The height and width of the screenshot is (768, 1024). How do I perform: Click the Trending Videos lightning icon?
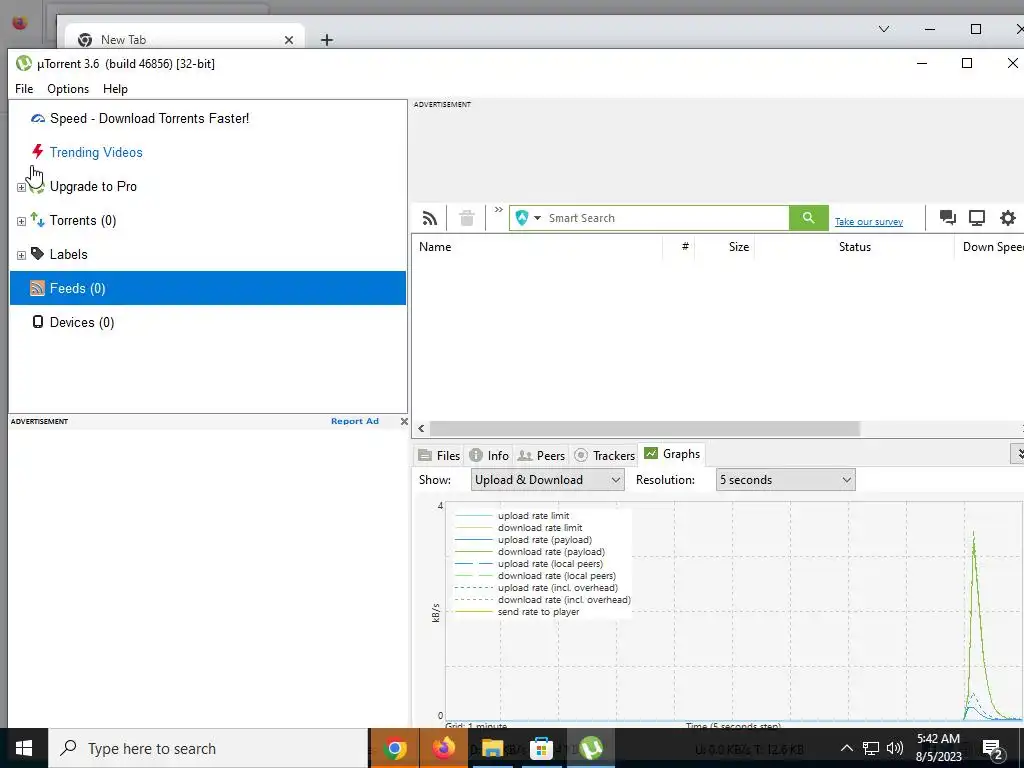38,152
